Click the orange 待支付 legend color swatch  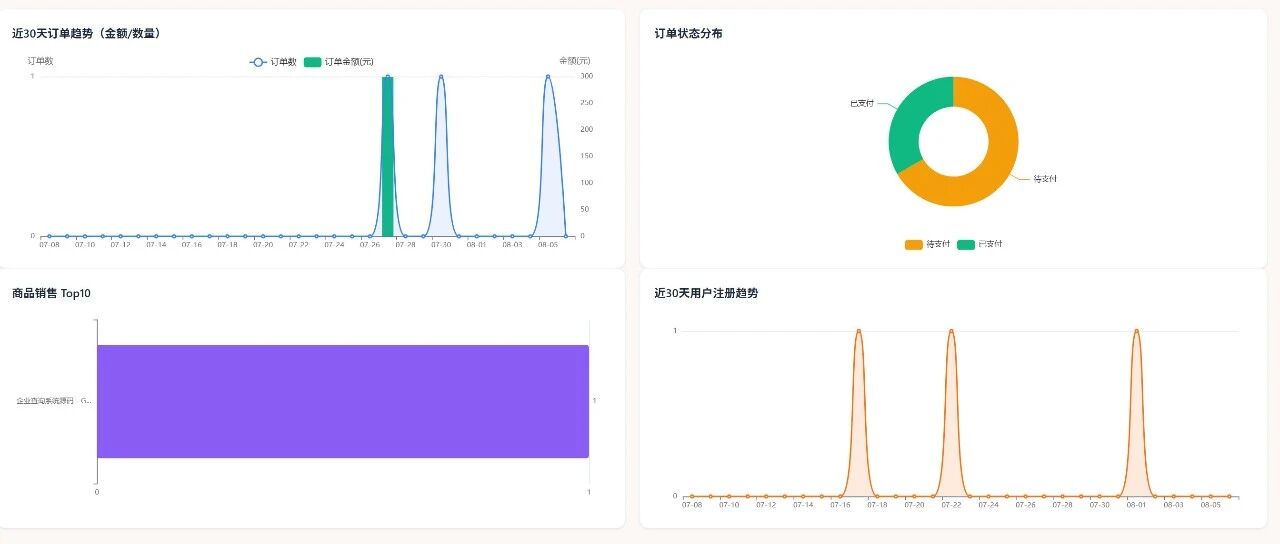point(914,244)
